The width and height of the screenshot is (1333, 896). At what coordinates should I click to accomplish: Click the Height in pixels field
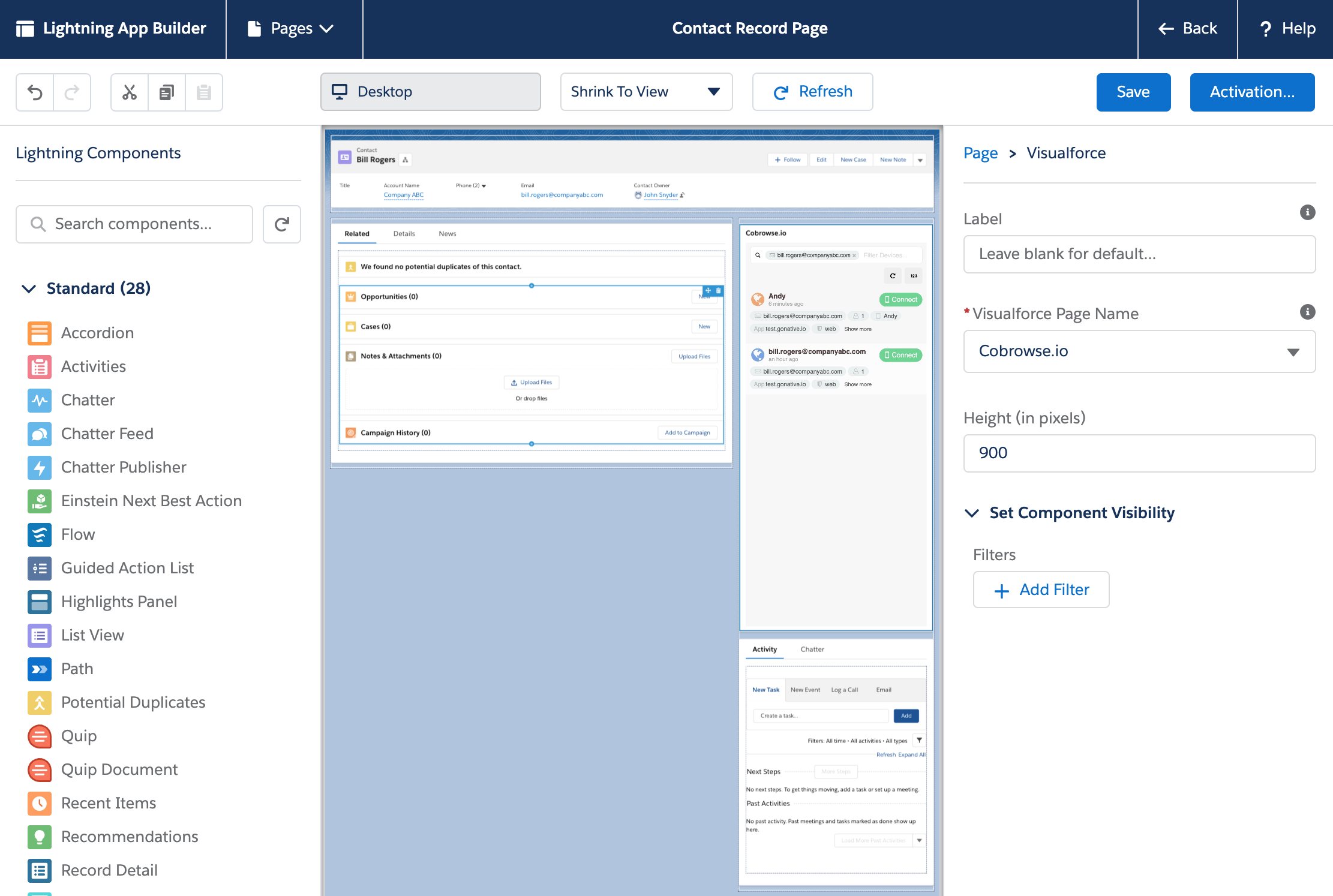pyautogui.click(x=1139, y=453)
